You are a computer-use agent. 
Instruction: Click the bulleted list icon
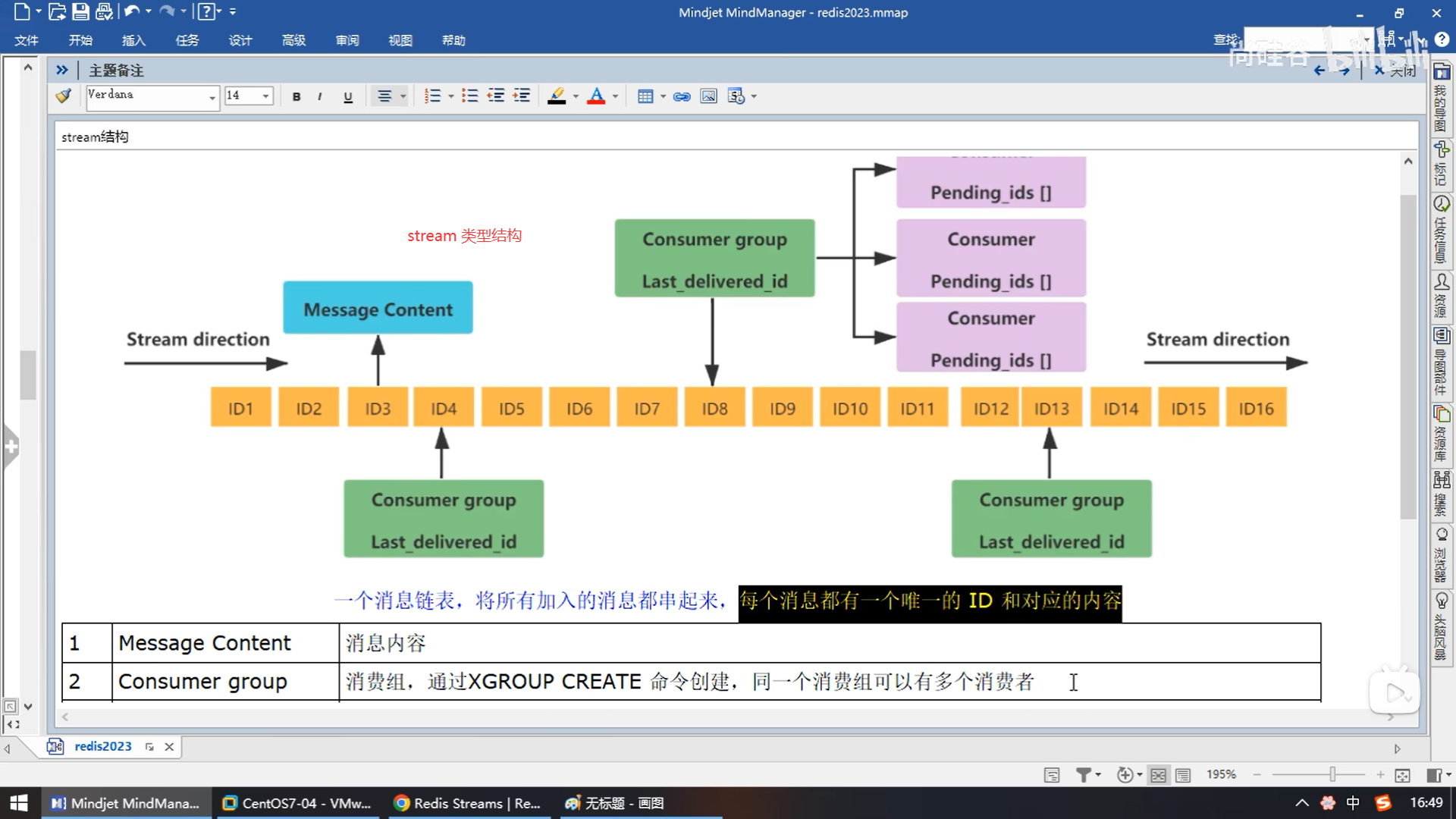pyautogui.click(x=469, y=96)
